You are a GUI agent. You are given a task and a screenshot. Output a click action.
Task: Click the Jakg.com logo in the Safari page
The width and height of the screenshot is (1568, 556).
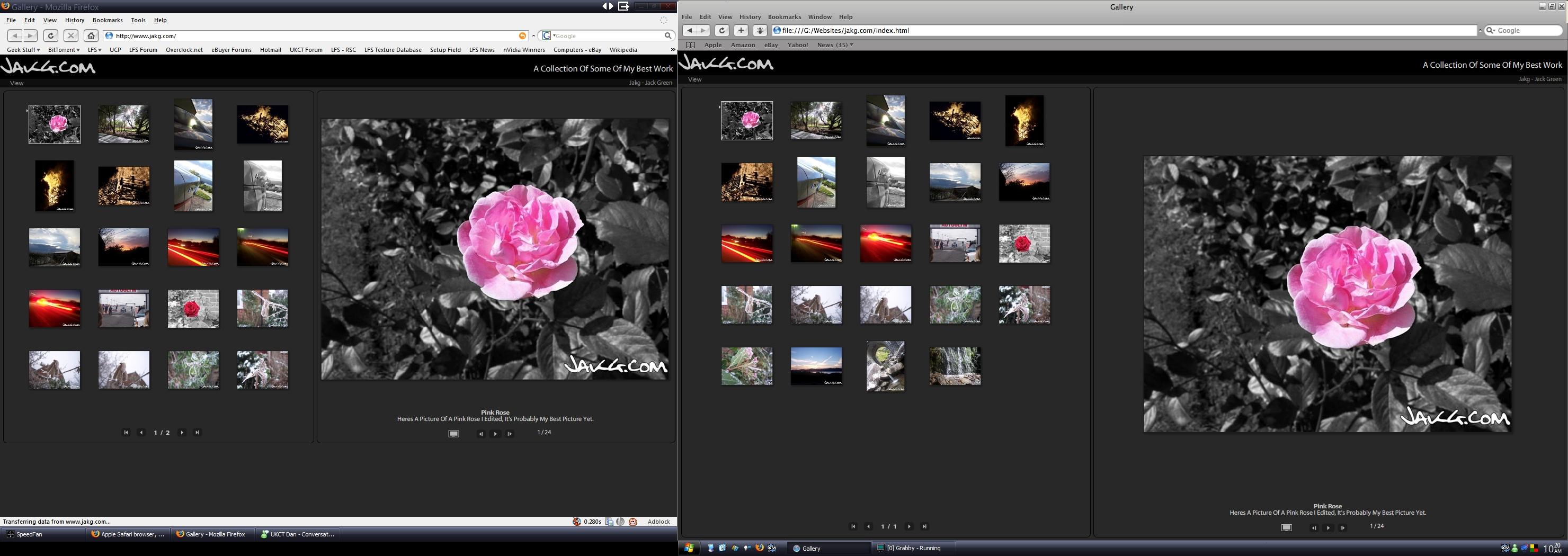[726, 62]
